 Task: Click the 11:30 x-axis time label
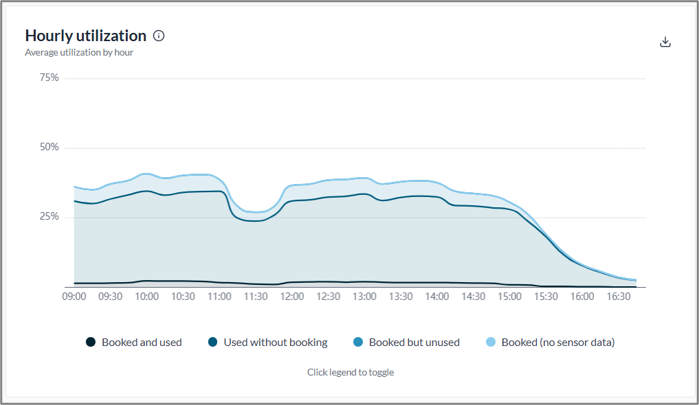pyautogui.click(x=255, y=297)
